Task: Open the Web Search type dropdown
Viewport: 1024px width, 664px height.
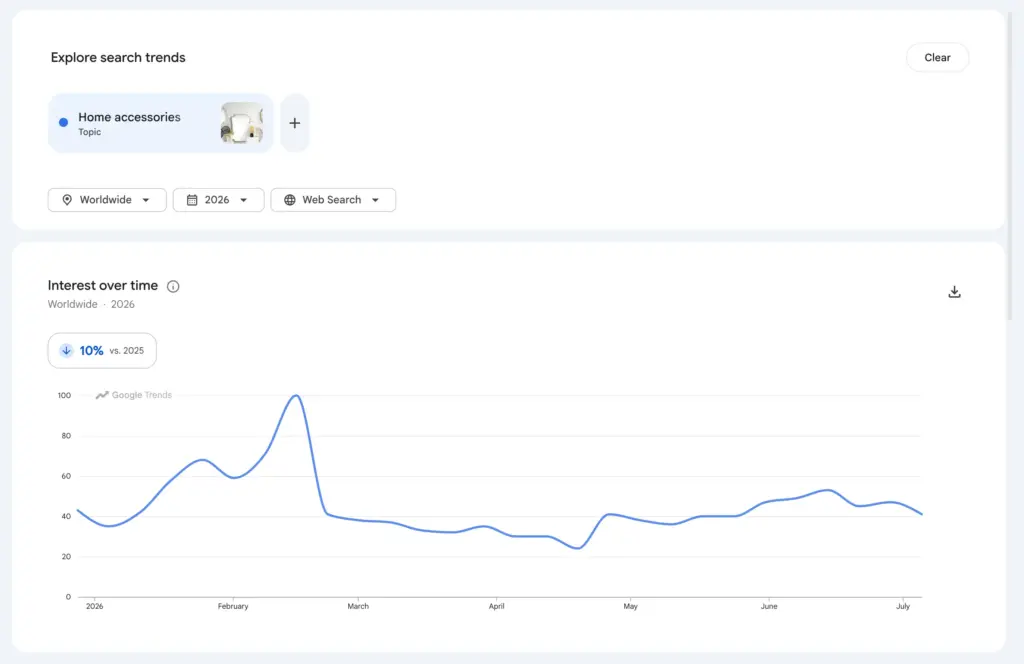Action: pyautogui.click(x=333, y=200)
